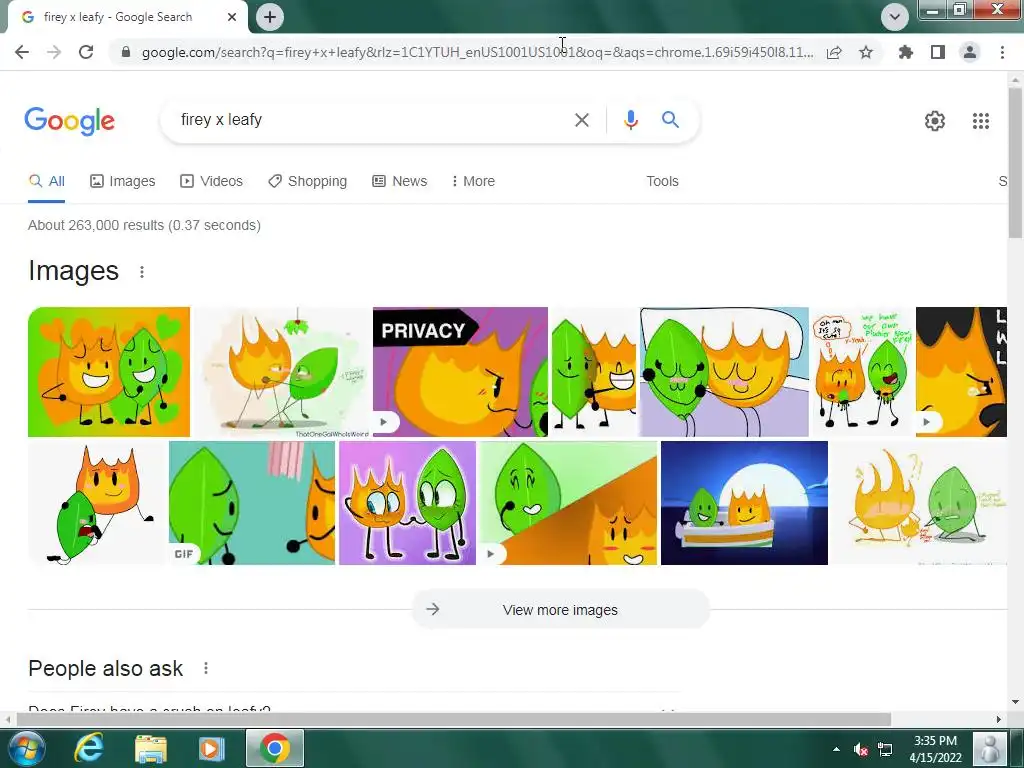Open Firey and Leafy bed image
1024x768 pixels.
724,372
